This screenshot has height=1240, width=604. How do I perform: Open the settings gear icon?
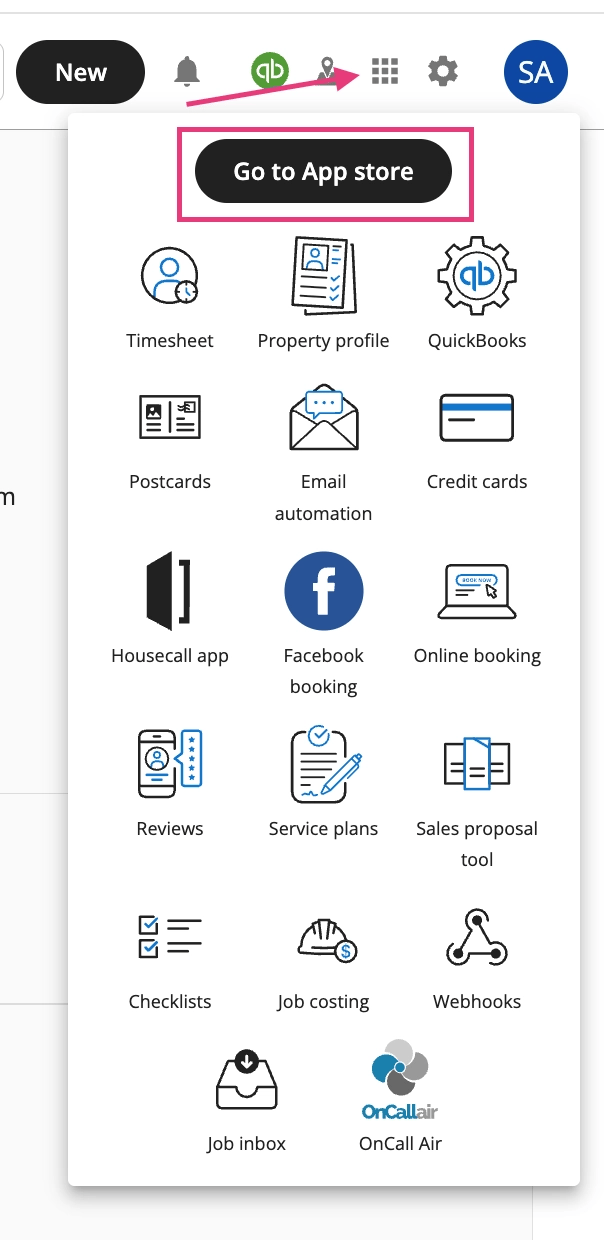(443, 71)
